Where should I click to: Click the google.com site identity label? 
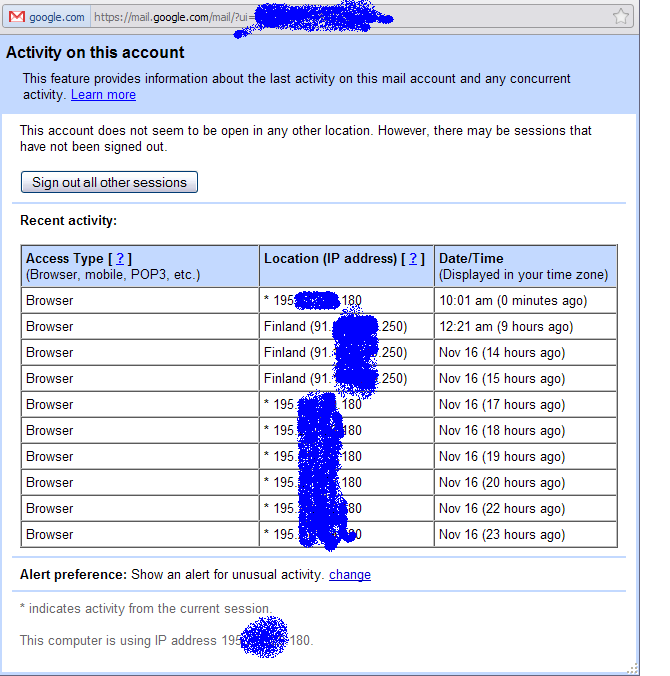pyautogui.click(x=56, y=17)
